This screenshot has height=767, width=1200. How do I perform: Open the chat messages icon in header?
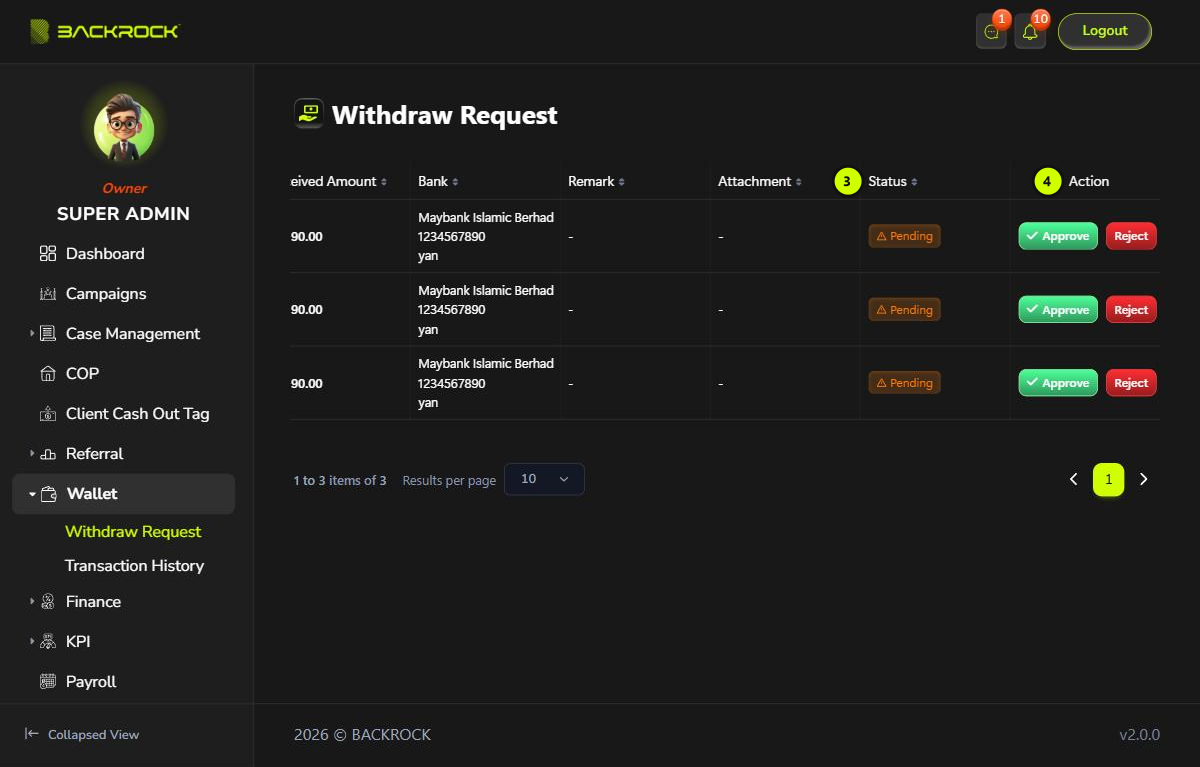(x=991, y=32)
